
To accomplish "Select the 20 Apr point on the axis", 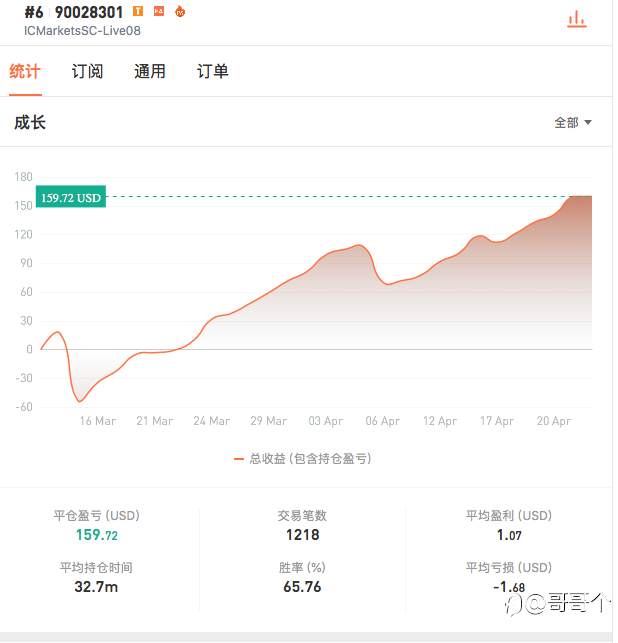I will click(x=554, y=421).
